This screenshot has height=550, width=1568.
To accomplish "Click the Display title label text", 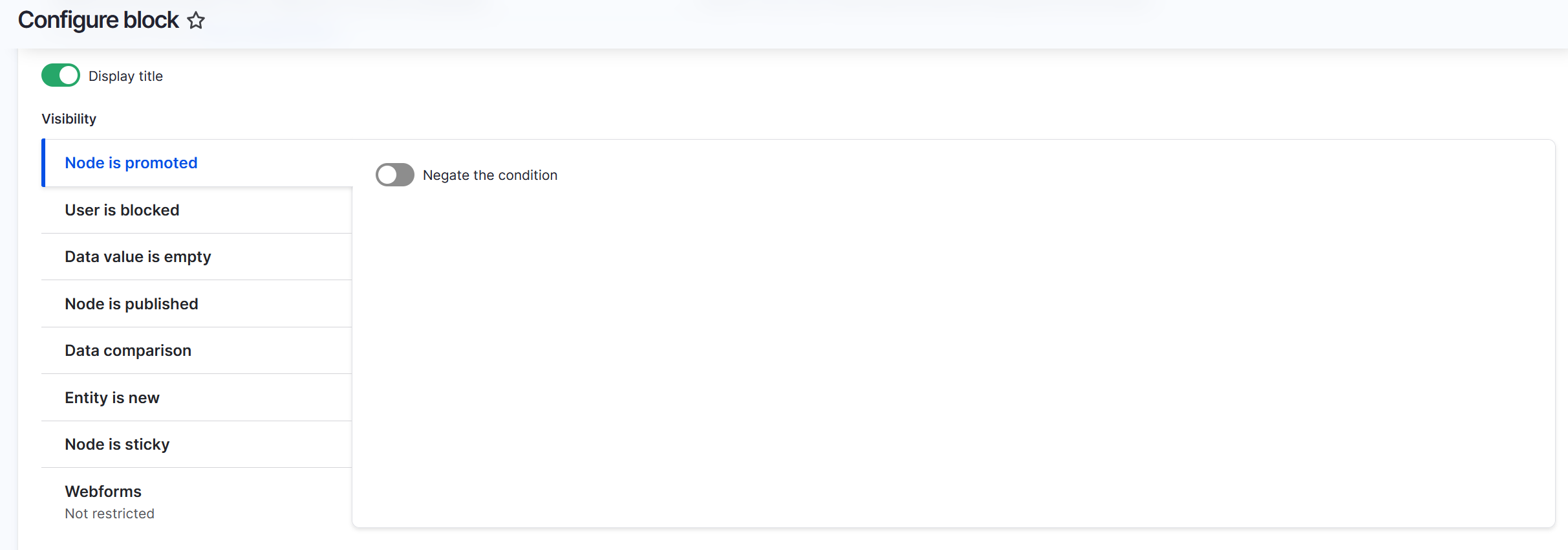I will (x=125, y=76).
